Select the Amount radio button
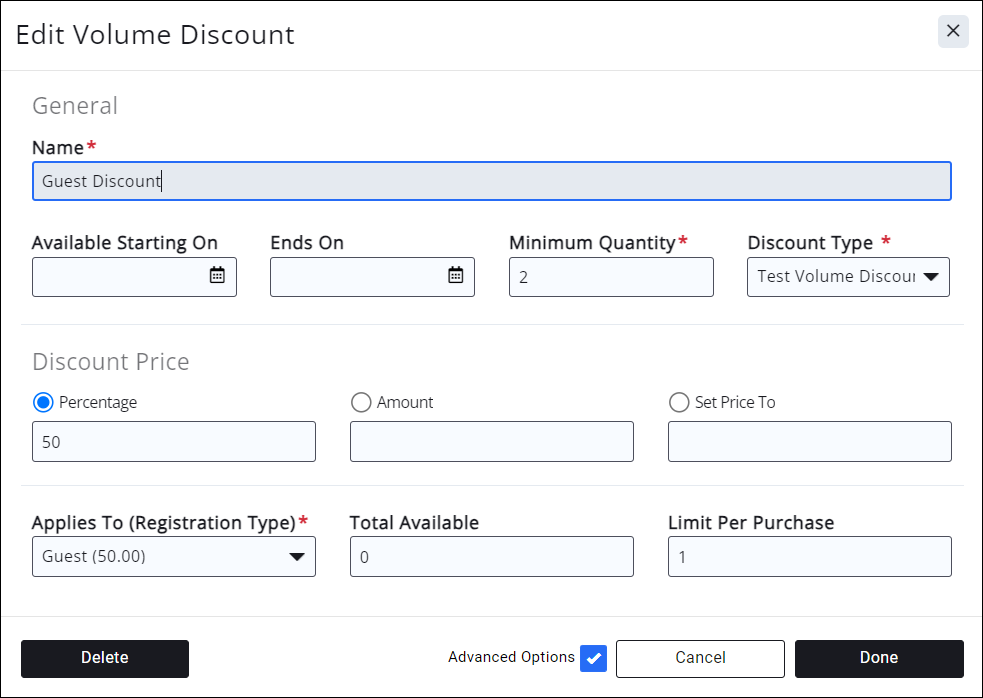Viewport: 983px width, 698px height. pos(361,402)
